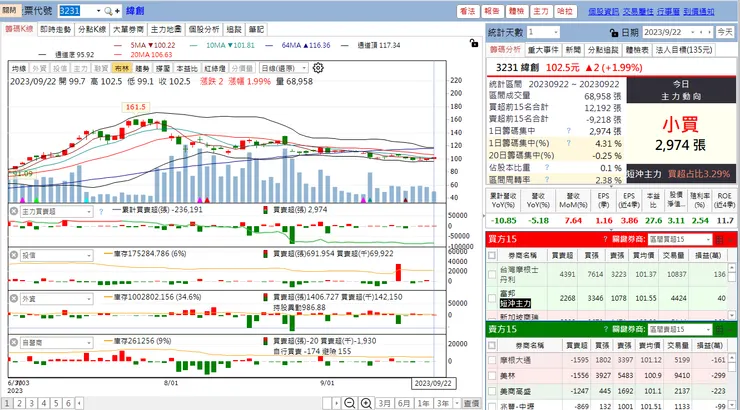The image size is (740, 410).
Task: Select 6月 chart range button
Action: (404, 403)
